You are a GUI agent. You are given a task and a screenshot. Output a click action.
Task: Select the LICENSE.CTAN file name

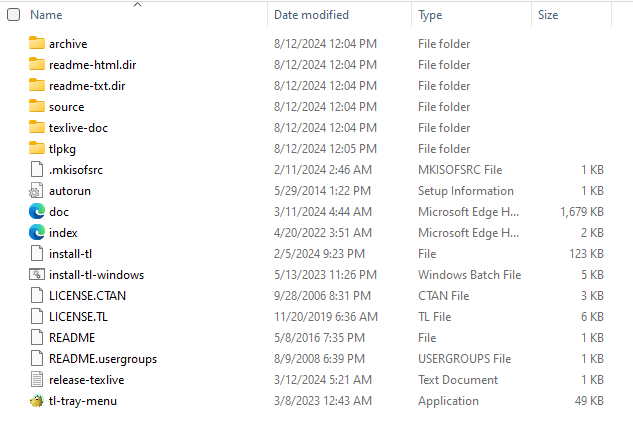click(87, 296)
